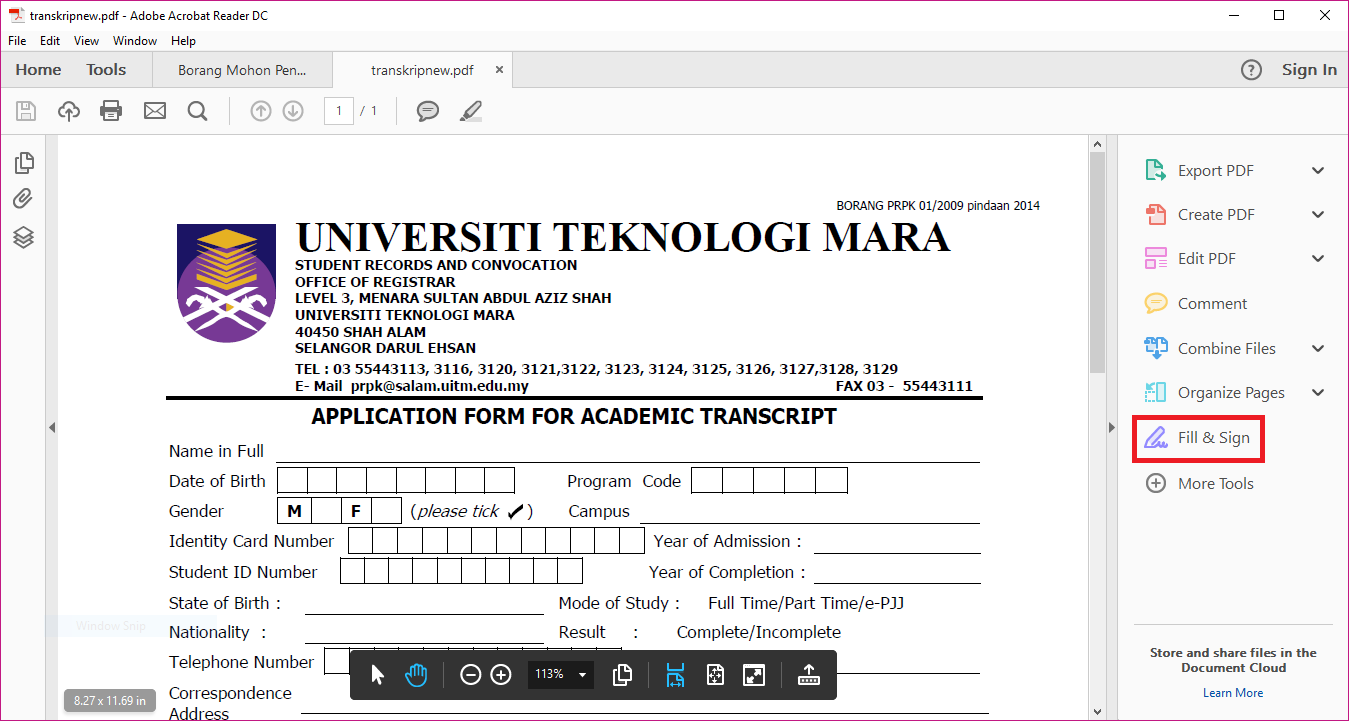Screen dimensions: 1349x721
Task: Click the Save file icon
Action: (26, 111)
